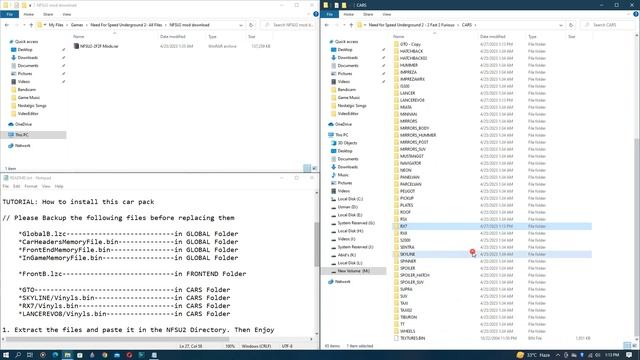Sort CARS list by Date modified column
Screen dimensions: 640x360
pos(493,36)
